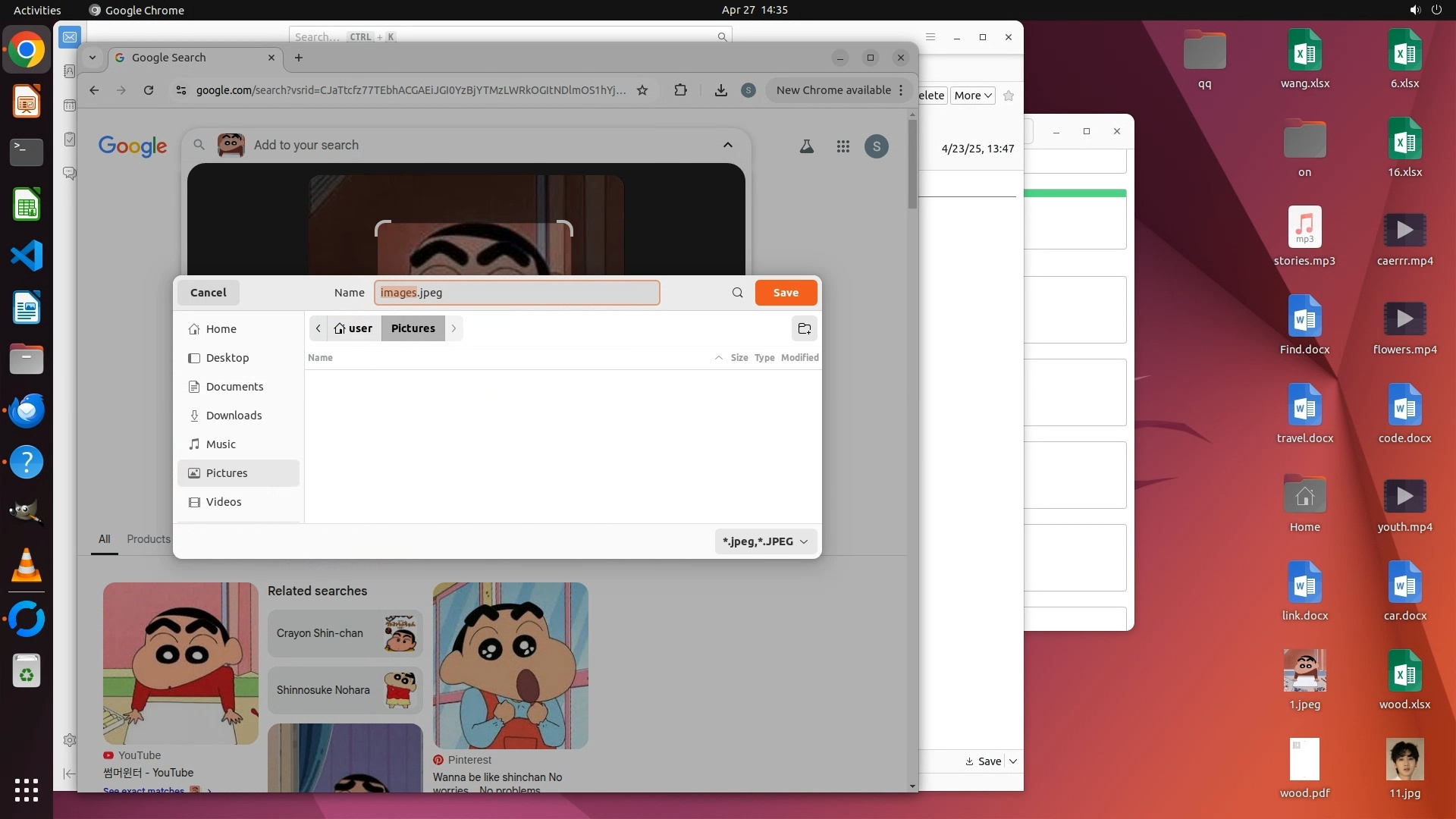Viewport: 1456px width, 819px height.
Task: Sort files by the Name column header
Action: (321, 358)
